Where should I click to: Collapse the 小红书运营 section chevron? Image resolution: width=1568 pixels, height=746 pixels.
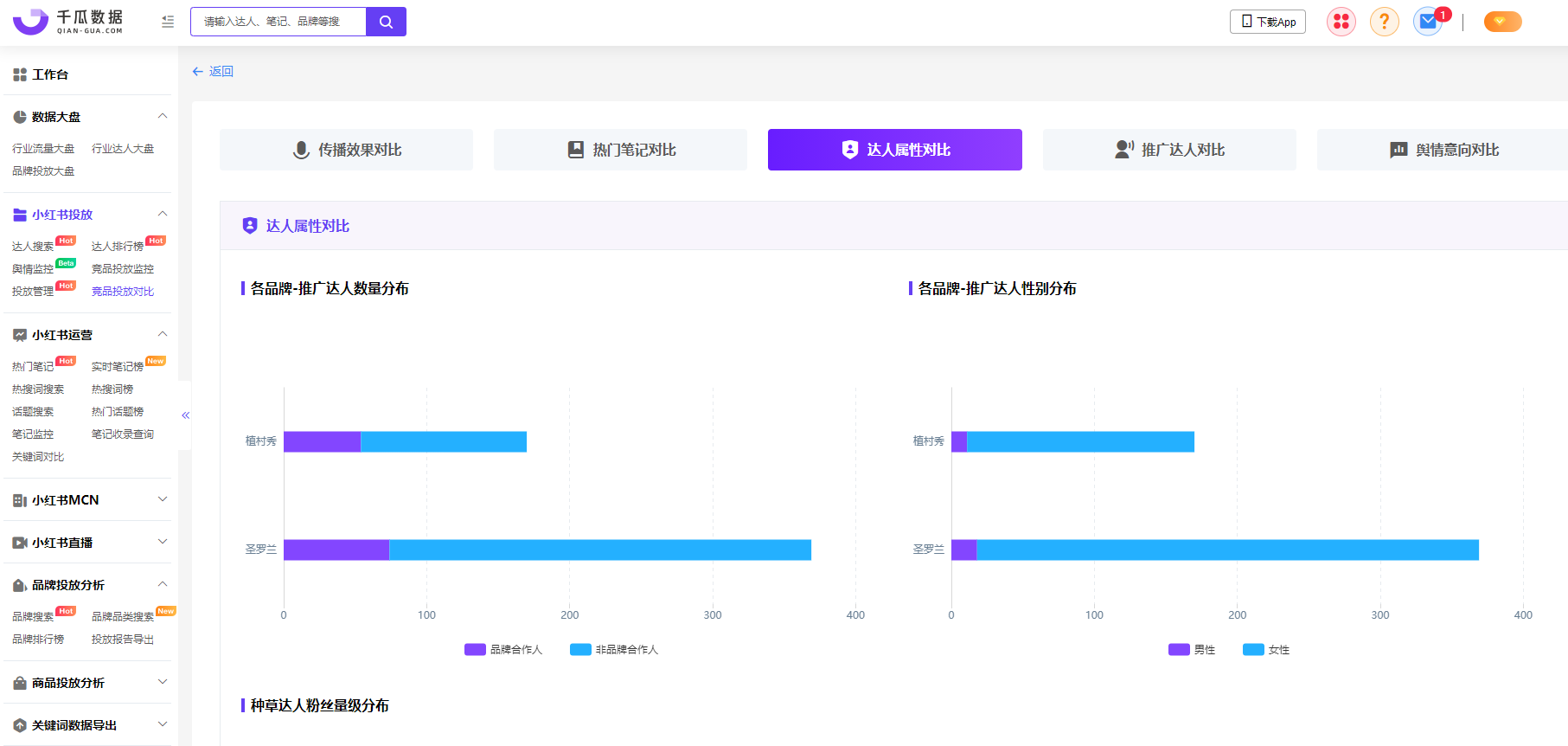[x=163, y=334]
